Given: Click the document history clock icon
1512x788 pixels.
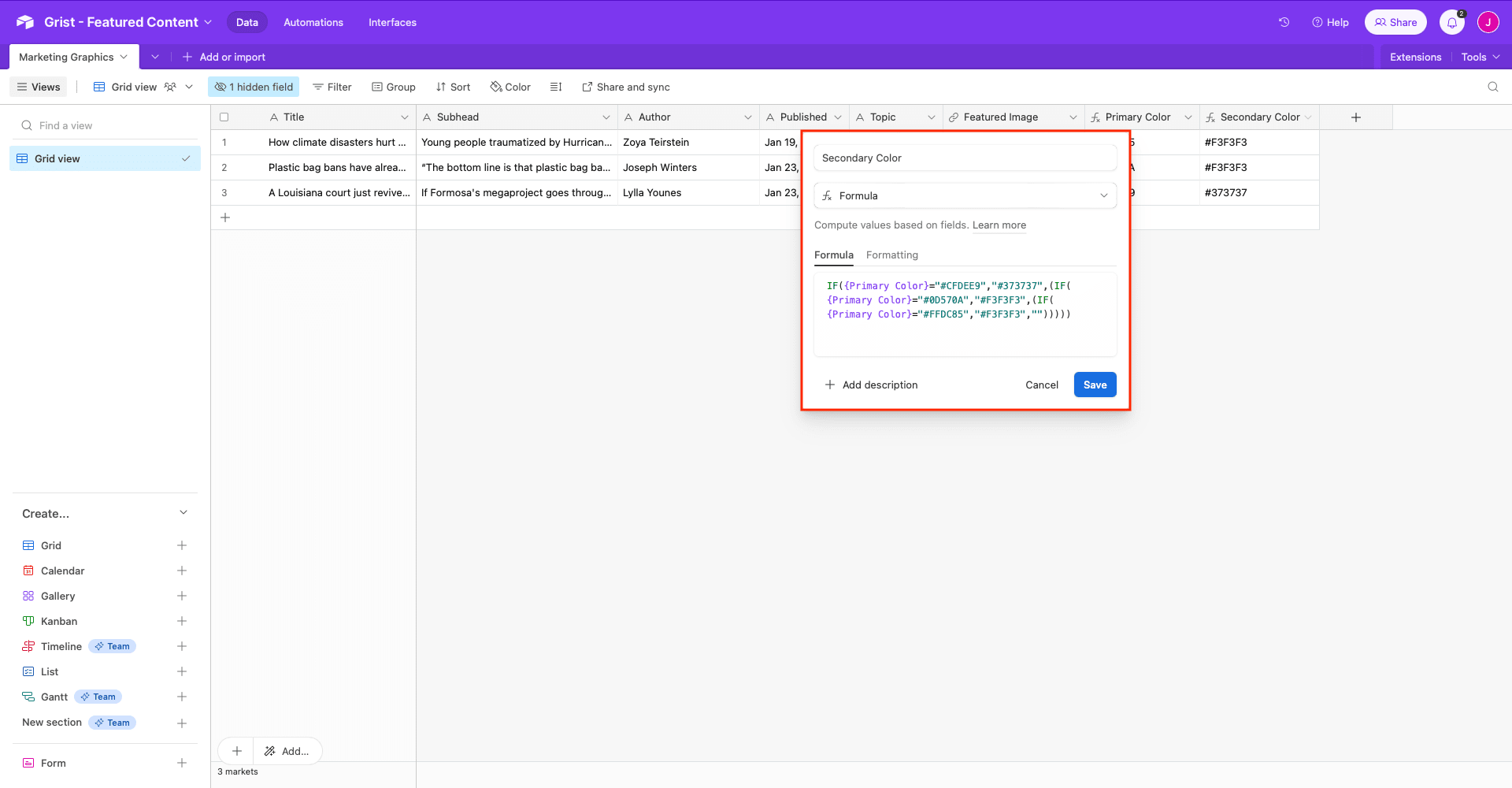Looking at the screenshot, I should click(1284, 22).
